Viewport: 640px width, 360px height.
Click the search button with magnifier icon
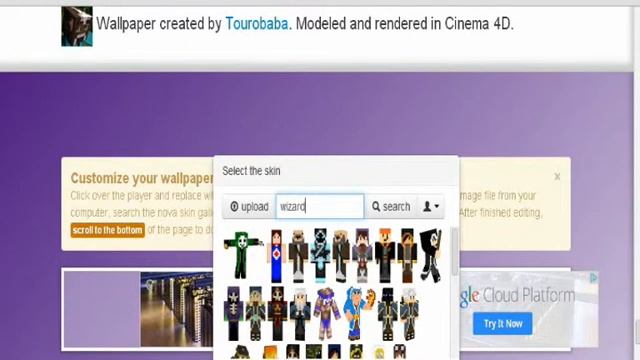click(391, 207)
